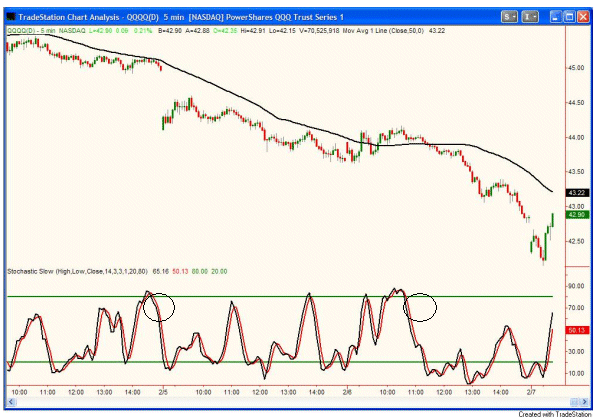The height and width of the screenshot is (420, 597).
Task: Click the 'V=70,525,918' volume value
Action: pyautogui.click(x=319, y=30)
